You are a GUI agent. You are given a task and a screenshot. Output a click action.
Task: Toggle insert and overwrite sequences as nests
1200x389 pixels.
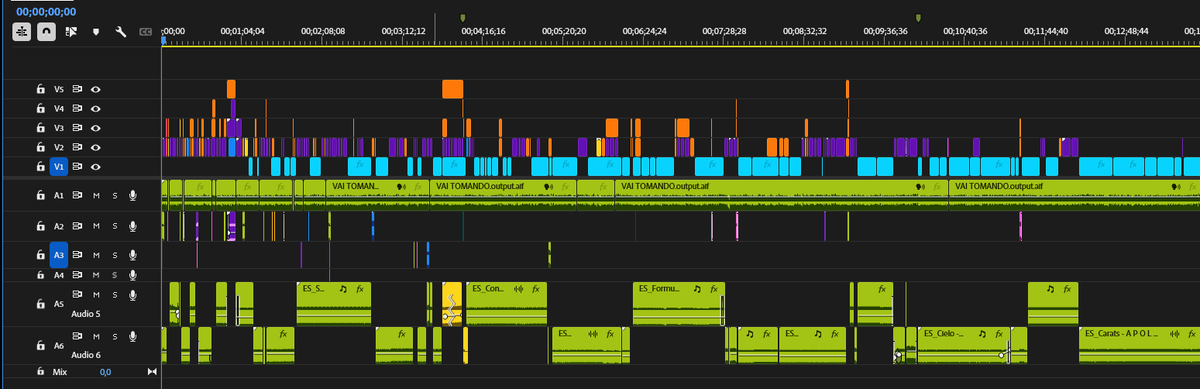point(22,32)
